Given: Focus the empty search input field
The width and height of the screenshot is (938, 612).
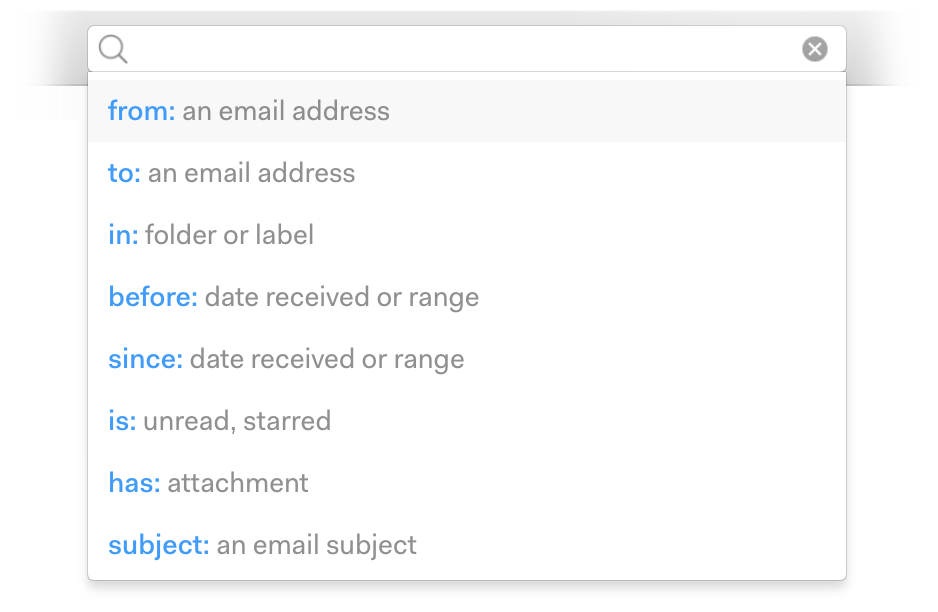Looking at the screenshot, I should 460,49.
